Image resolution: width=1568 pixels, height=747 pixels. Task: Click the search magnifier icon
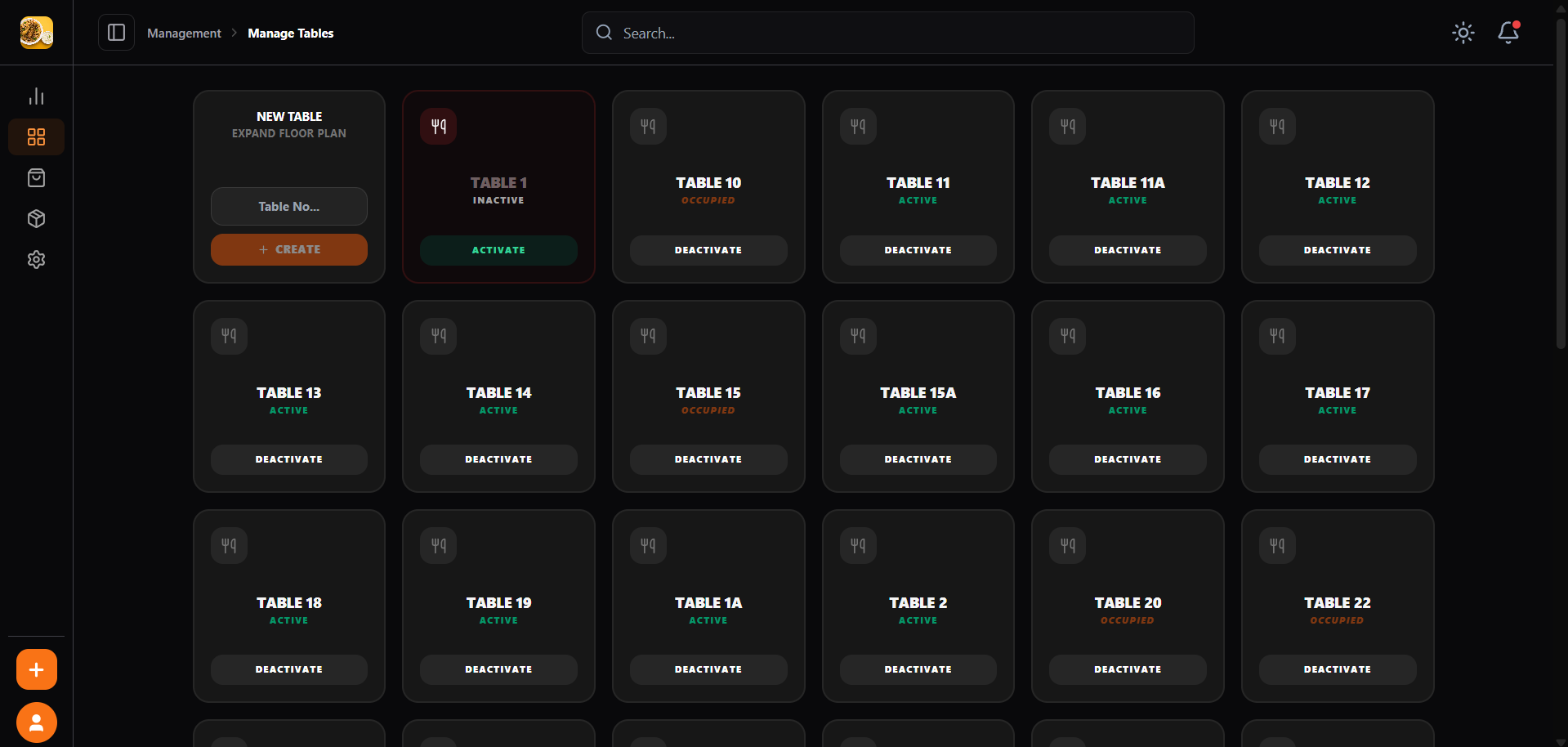[x=604, y=33]
